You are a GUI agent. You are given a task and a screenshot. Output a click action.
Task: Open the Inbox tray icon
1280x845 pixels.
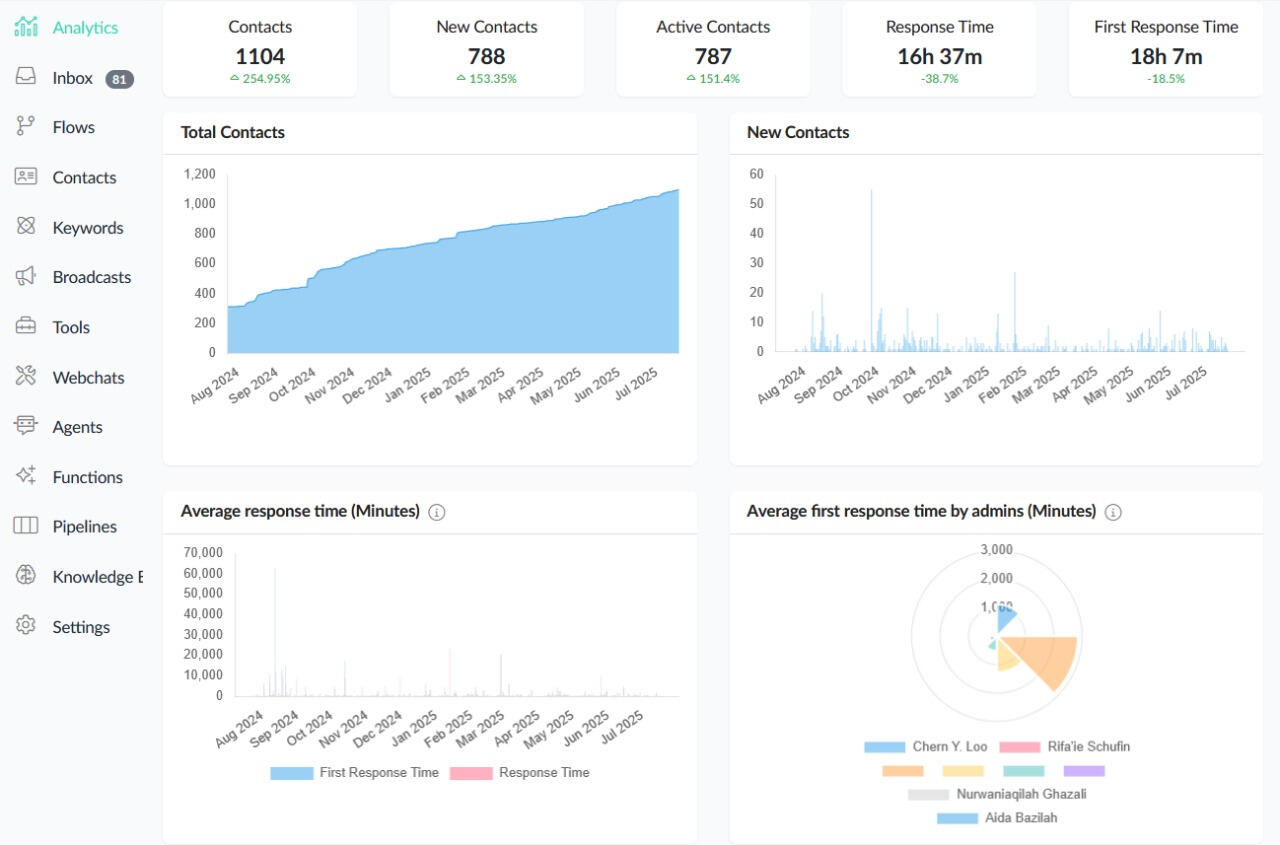[26, 77]
